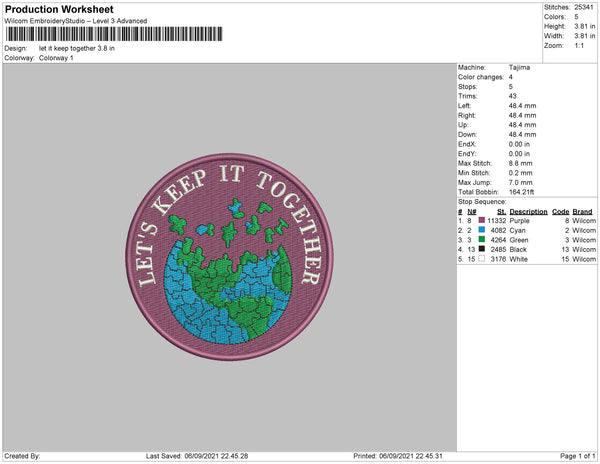Click the Cyan color swatch in stop sequence

coord(482,230)
